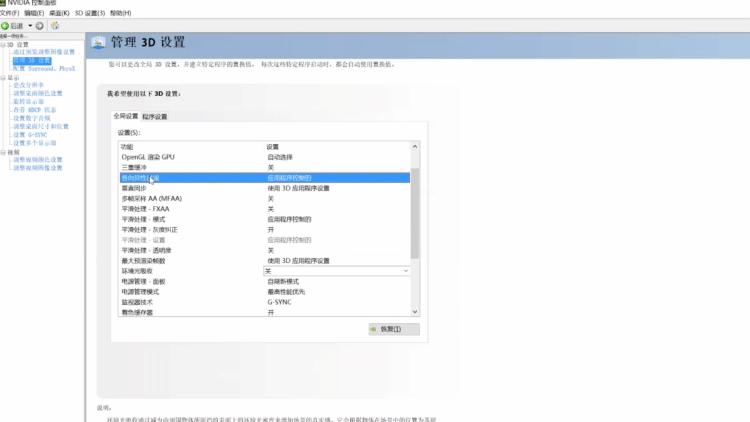Open 更改分辨率 in the tree

[x=28, y=85]
